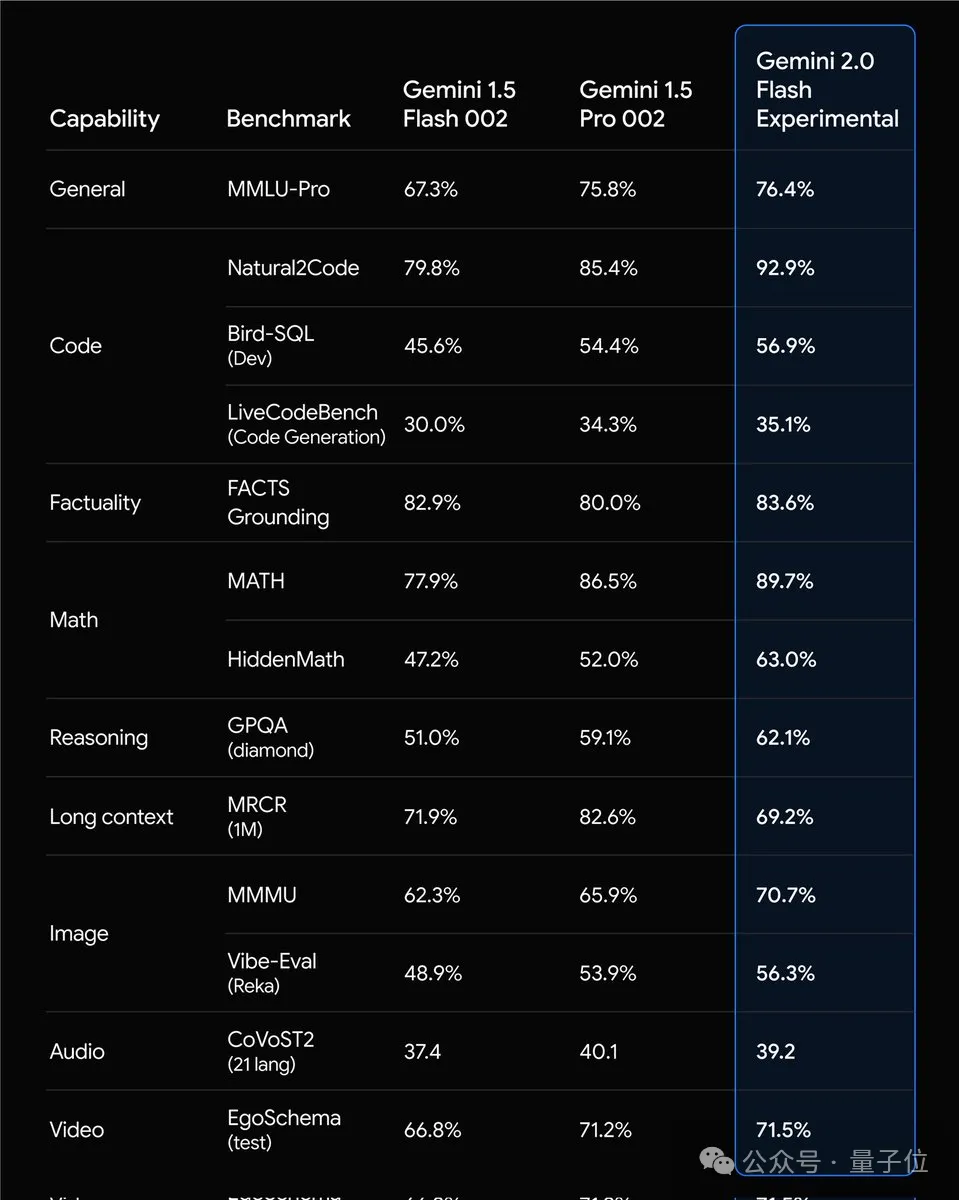Select the Gemini 1.5 Pro 002 header
The height and width of the screenshot is (1200, 959).
pyautogui.click(x=635, y=104)
